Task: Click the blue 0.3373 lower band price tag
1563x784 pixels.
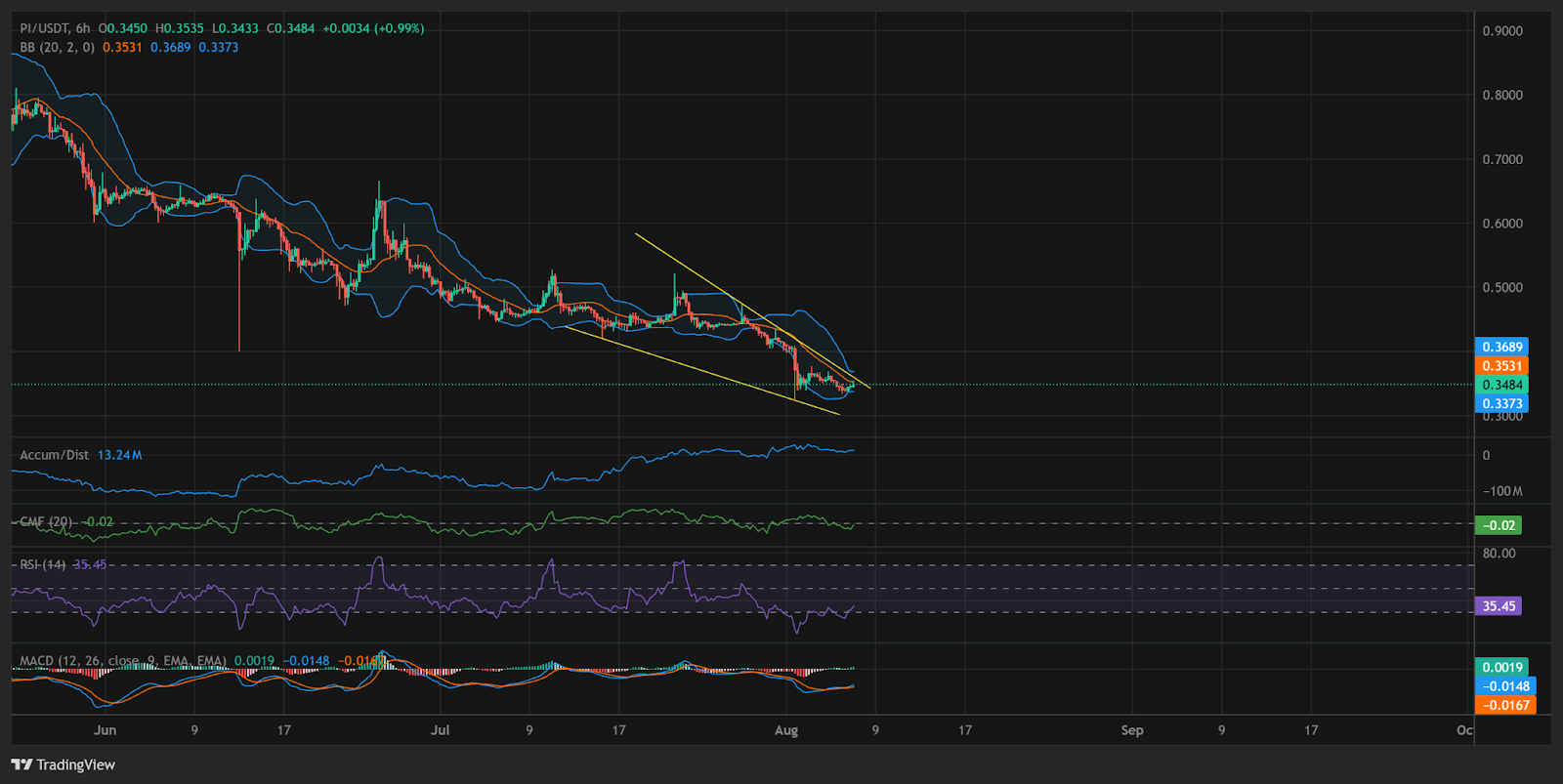Action: coord(1501,403)
